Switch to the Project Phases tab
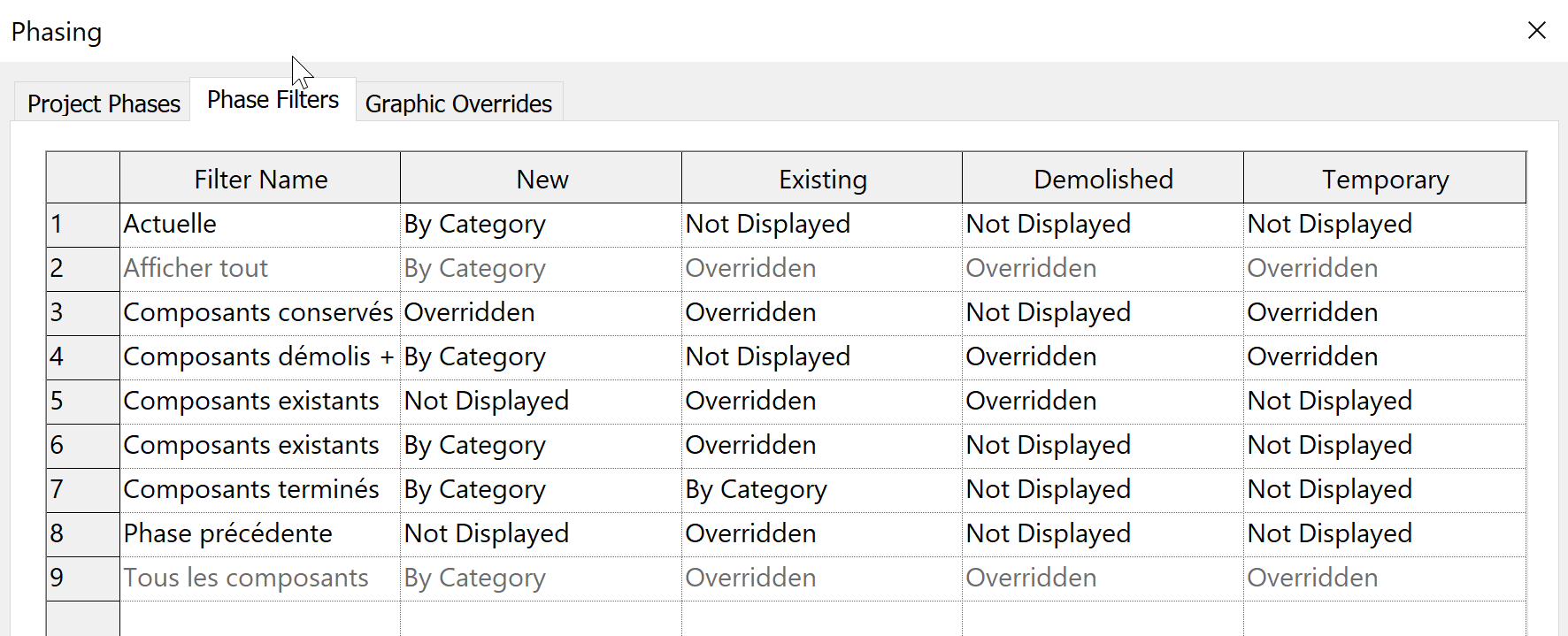This screenshot has height=636, width=1568. [x=102, y=103]
